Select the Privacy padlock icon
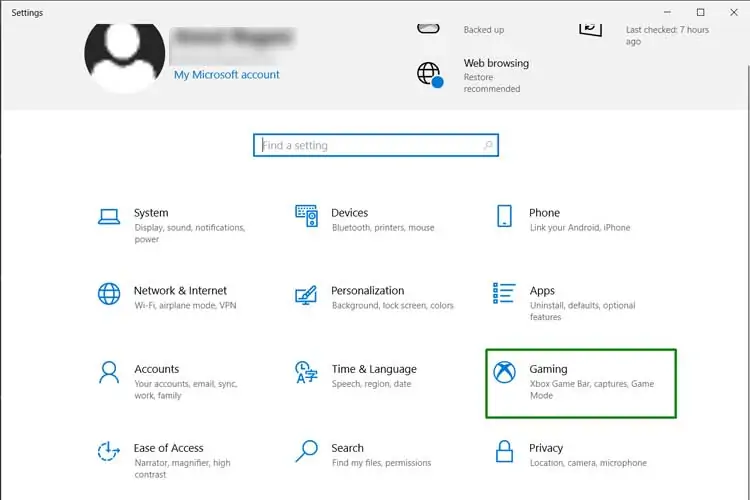This screenshot has height=500, width=750. tap(505, 451)
